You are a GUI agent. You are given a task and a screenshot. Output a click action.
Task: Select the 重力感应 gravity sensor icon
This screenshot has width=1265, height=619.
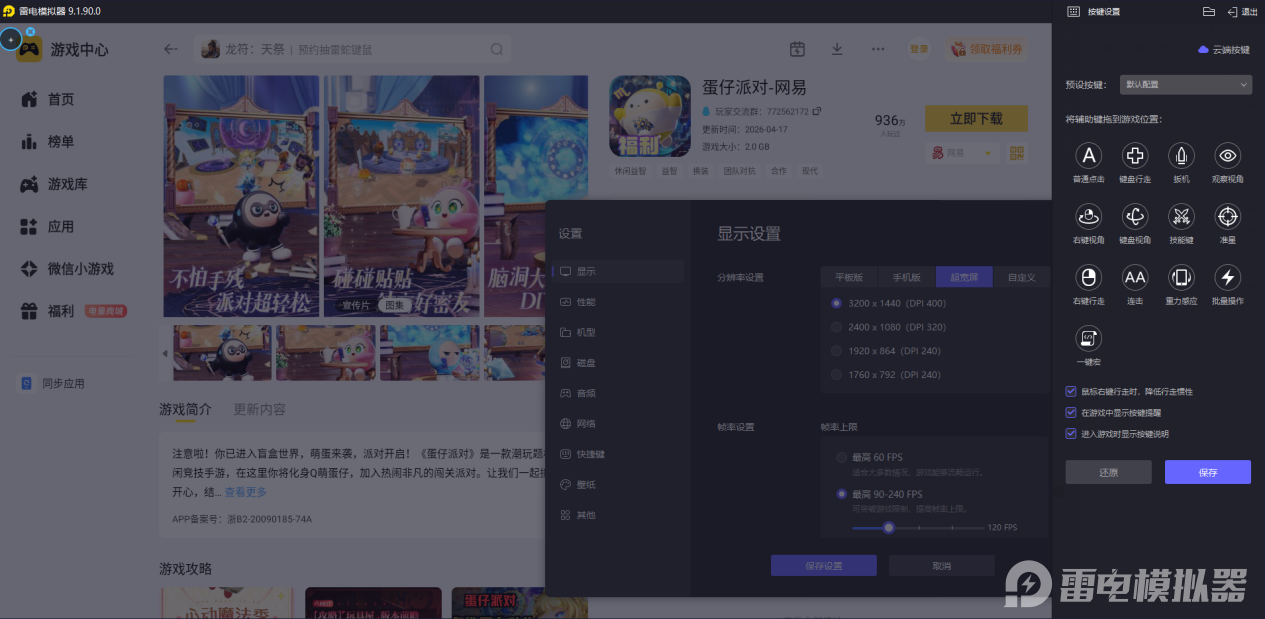(x=1181, y=277)
